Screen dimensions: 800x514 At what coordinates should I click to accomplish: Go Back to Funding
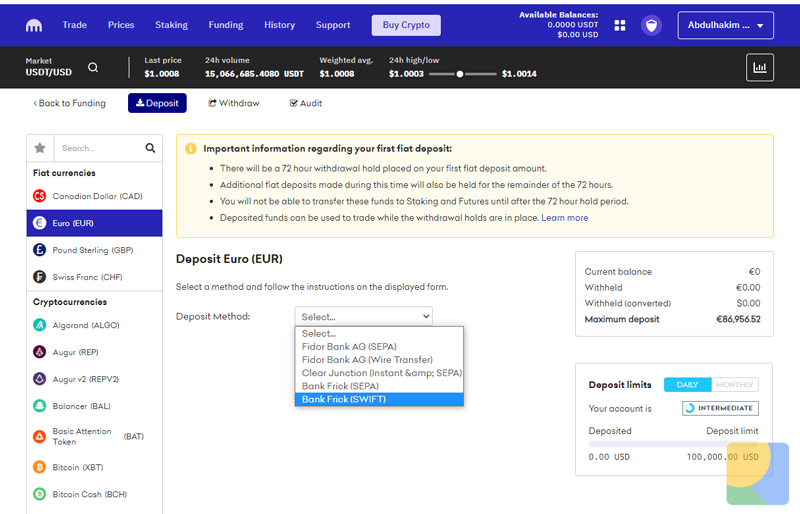pyautogui.click(x=69, y=103)
